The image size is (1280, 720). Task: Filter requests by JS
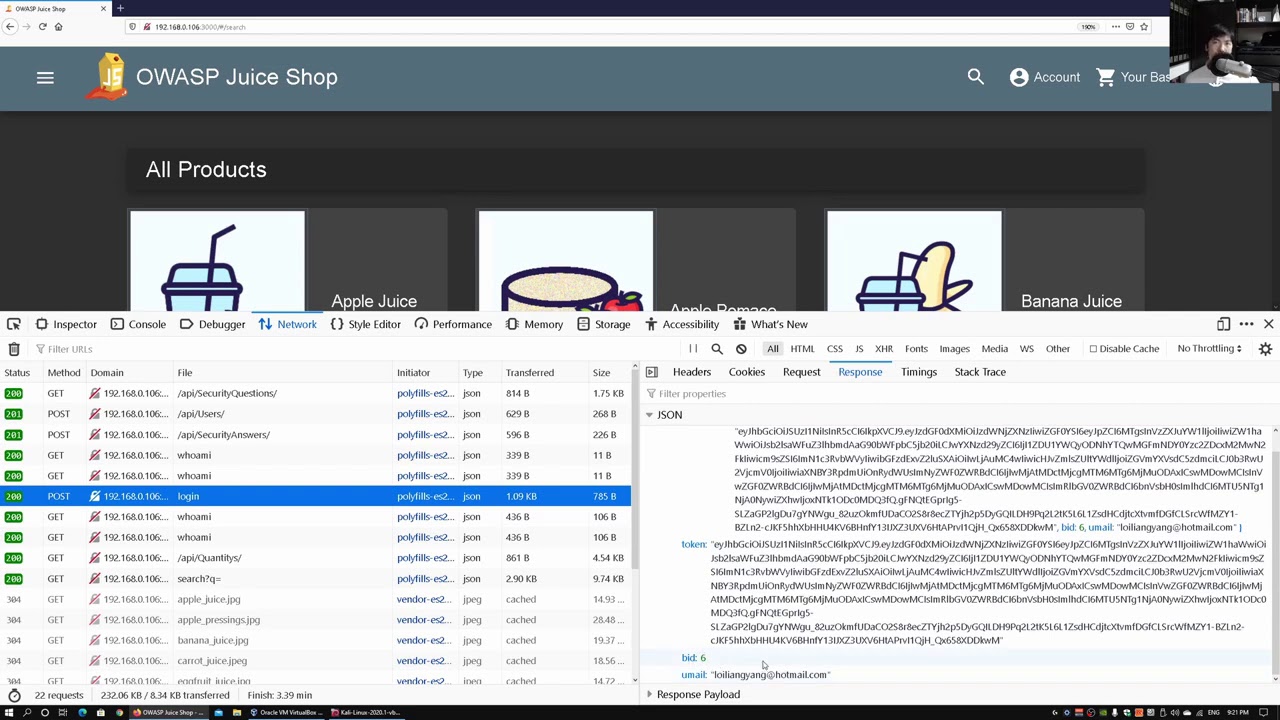(859, 349)
